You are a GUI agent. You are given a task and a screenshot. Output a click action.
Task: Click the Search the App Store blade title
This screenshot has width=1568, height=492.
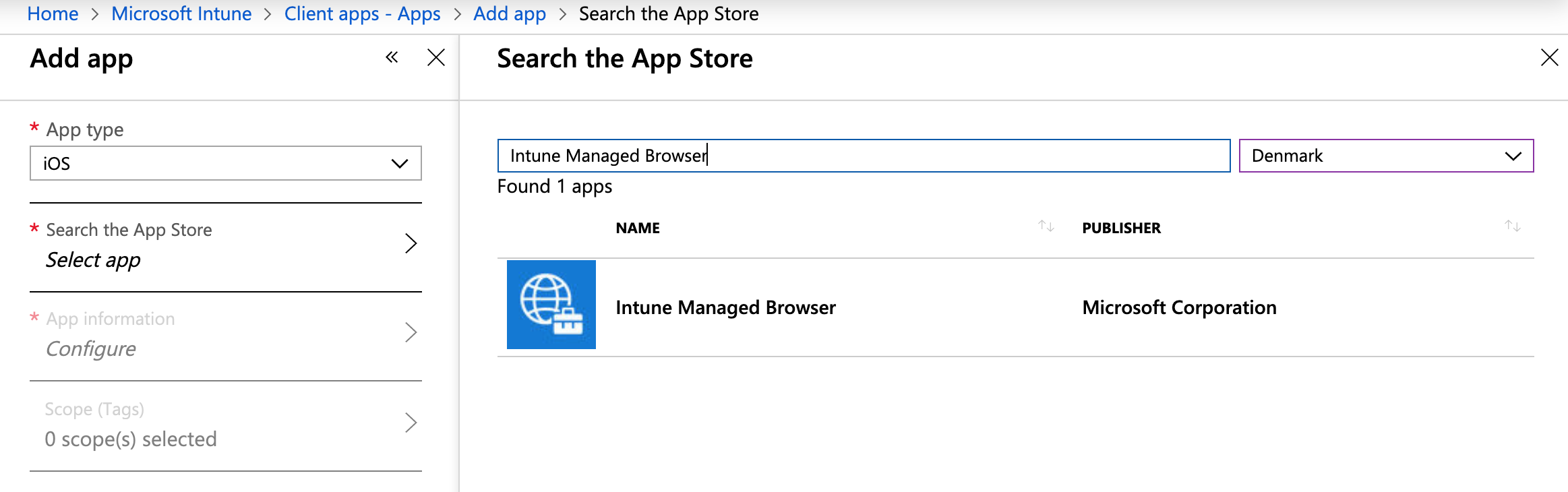pyautogui.click(x=625, y=59)
